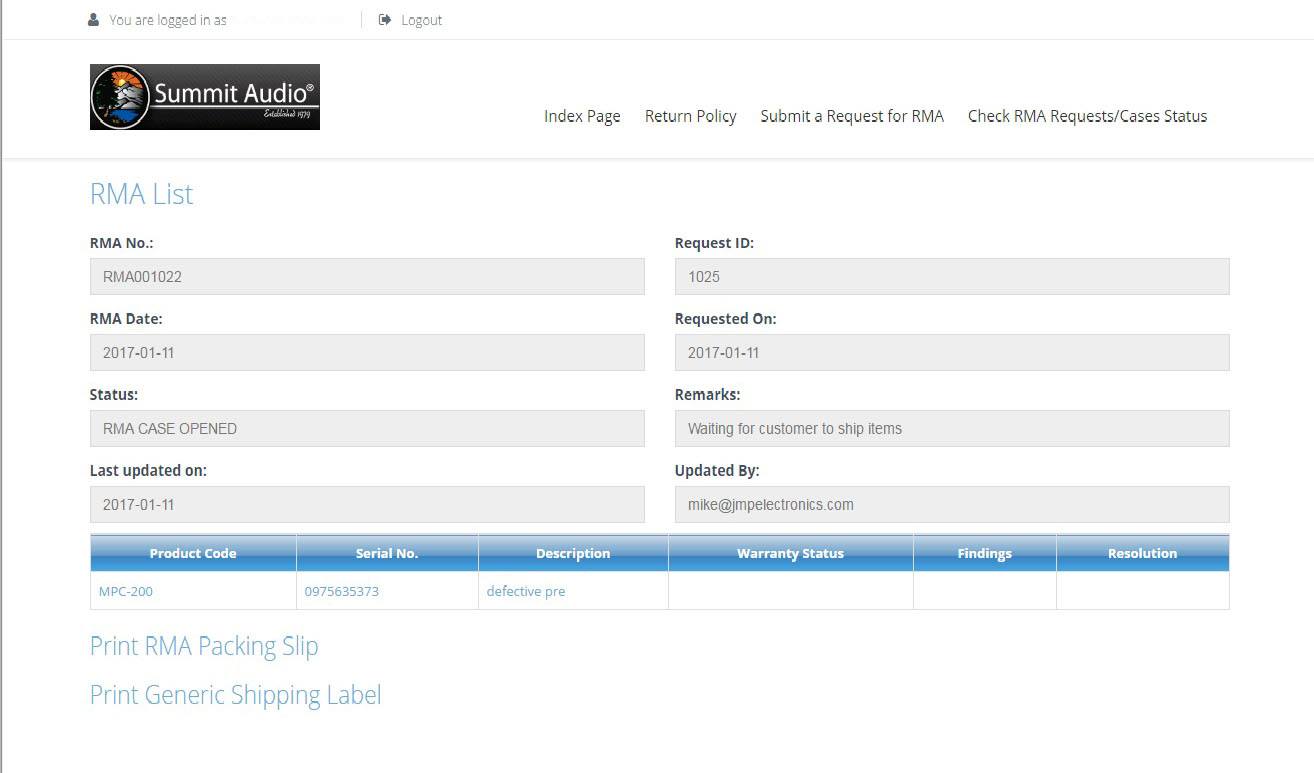This screenshot has height=773, width=1314.
Task: Click the Description column header
Action: [x=573, y=553]
